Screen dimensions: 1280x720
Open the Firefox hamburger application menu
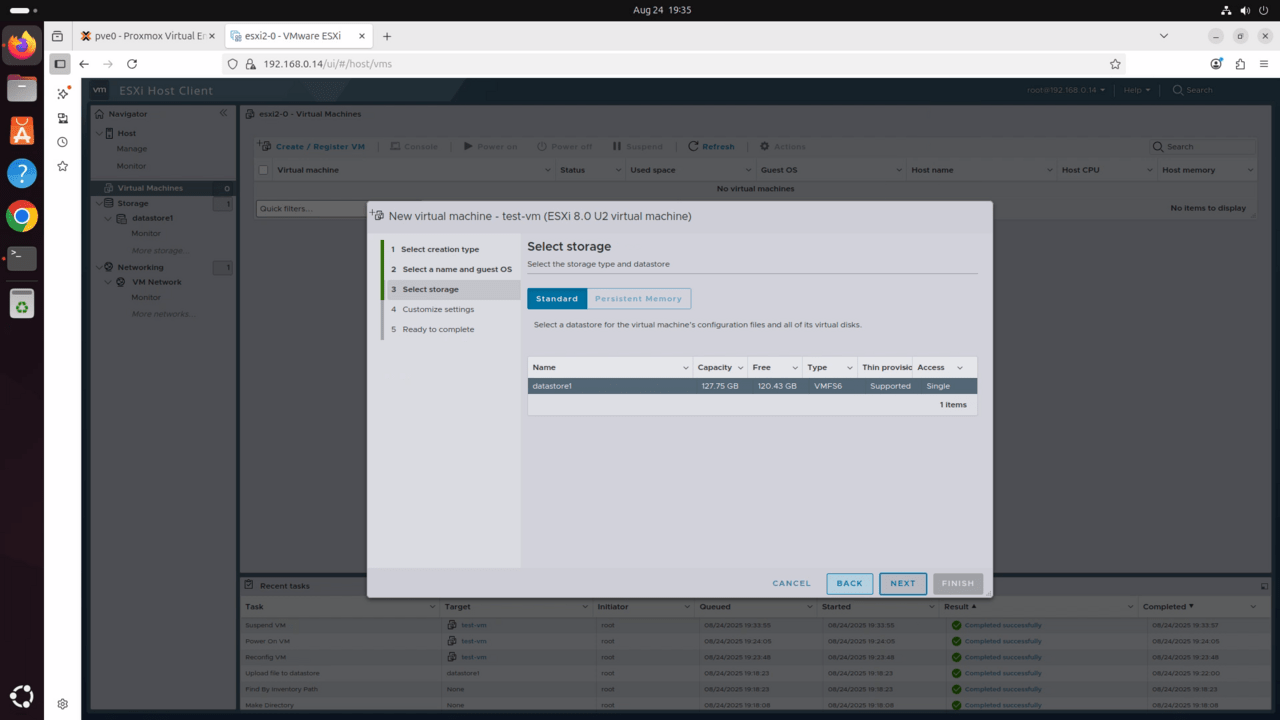[x=1264, y=64]
